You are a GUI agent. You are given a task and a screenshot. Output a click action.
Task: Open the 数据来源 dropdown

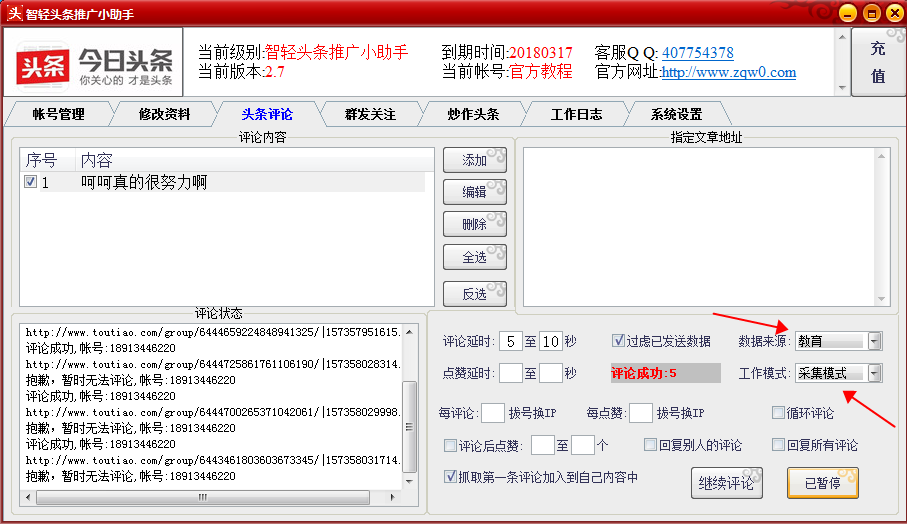point(875,341)
